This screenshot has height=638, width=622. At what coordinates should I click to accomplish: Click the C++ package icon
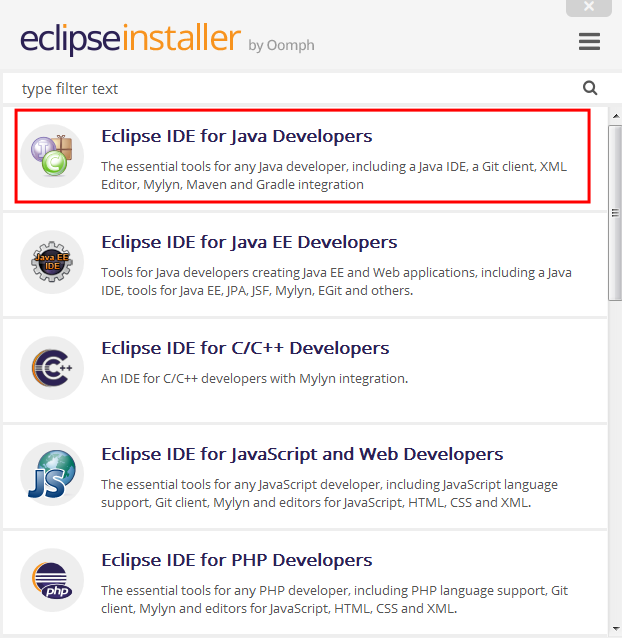point(52,368)
